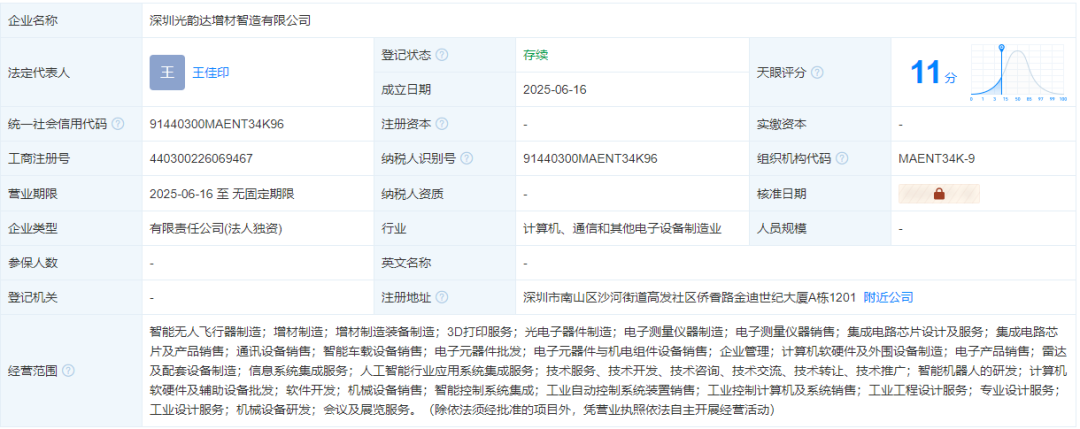Open the 王 avatar of the legal representative
This screenshot has height=429, width=1080.
pyautogui.click(x=167, y=72)
